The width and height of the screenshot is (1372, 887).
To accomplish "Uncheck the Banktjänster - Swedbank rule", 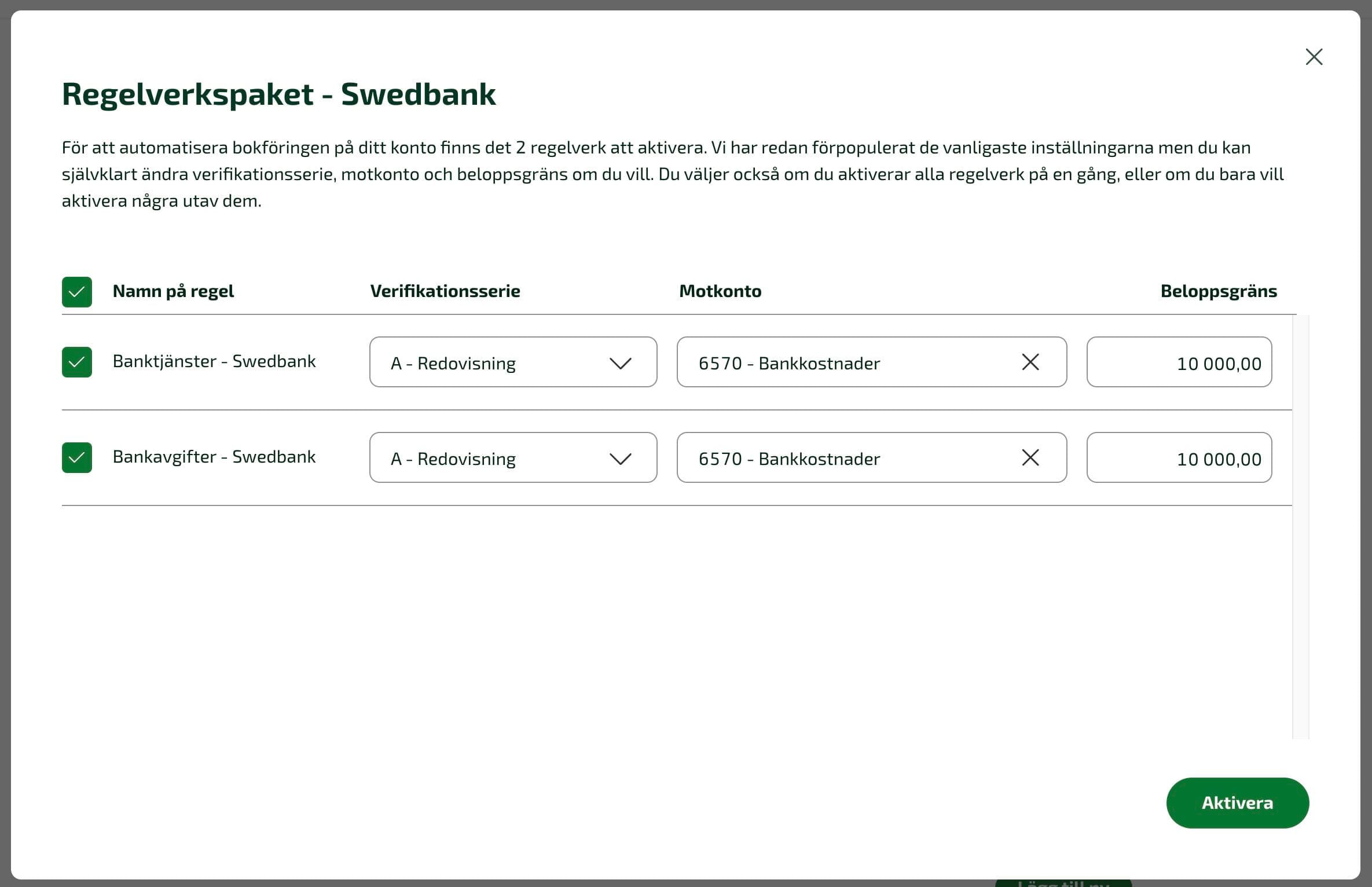I will pos(77,362).
